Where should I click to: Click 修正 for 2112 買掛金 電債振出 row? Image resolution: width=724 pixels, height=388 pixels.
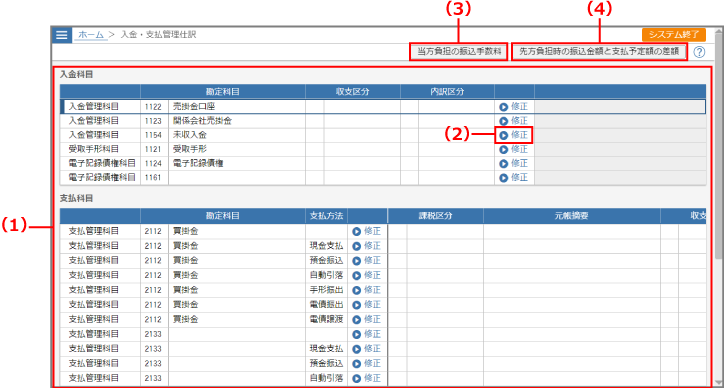(367, 305)
